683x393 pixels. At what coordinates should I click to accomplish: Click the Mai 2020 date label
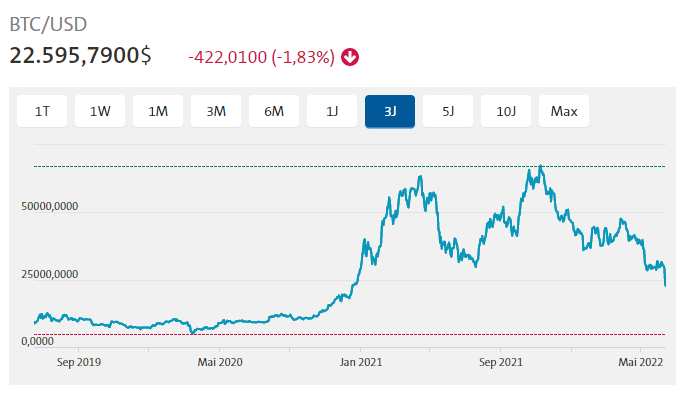tap(220, 362)
